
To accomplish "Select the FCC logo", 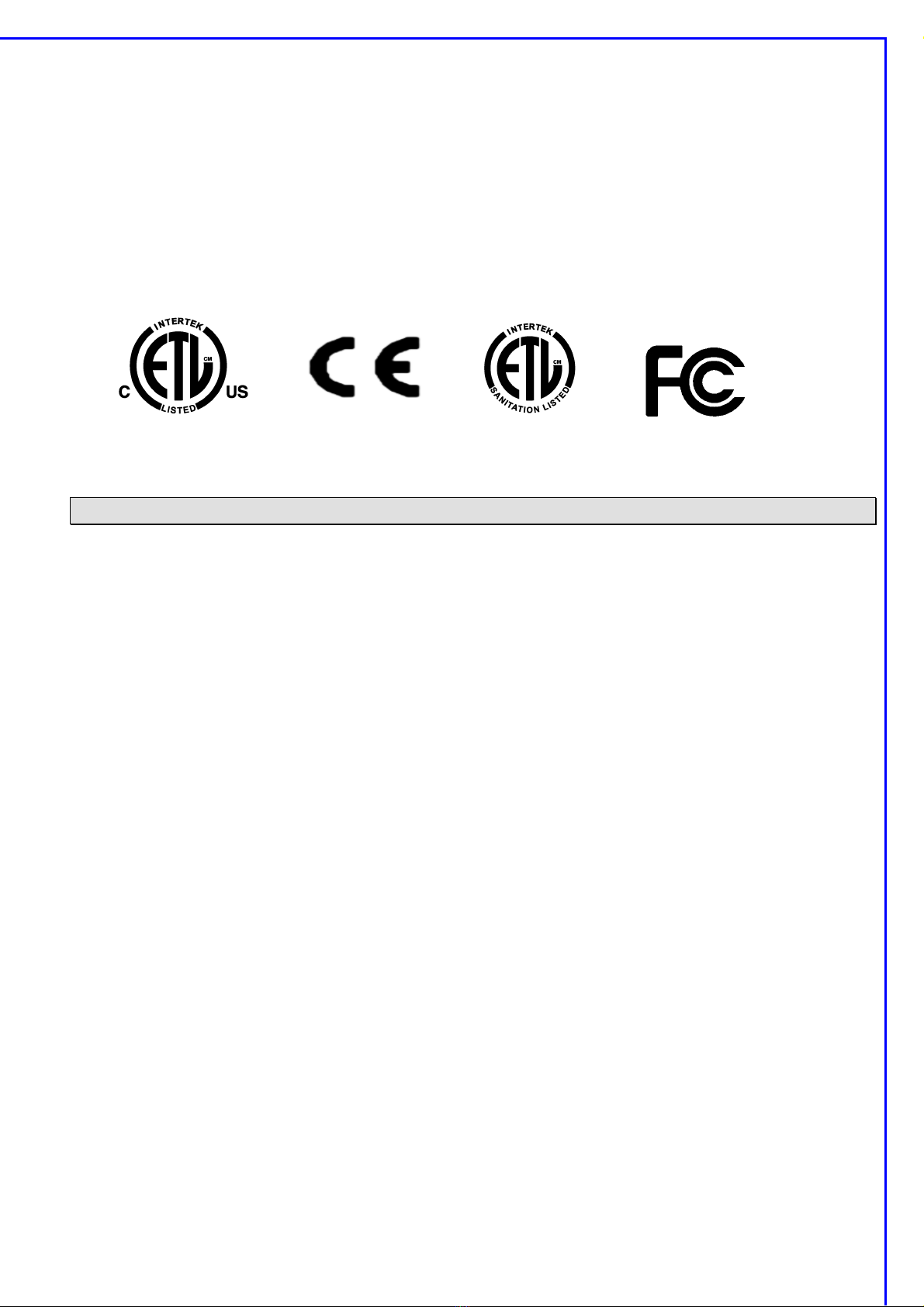I will click(695, 381).
